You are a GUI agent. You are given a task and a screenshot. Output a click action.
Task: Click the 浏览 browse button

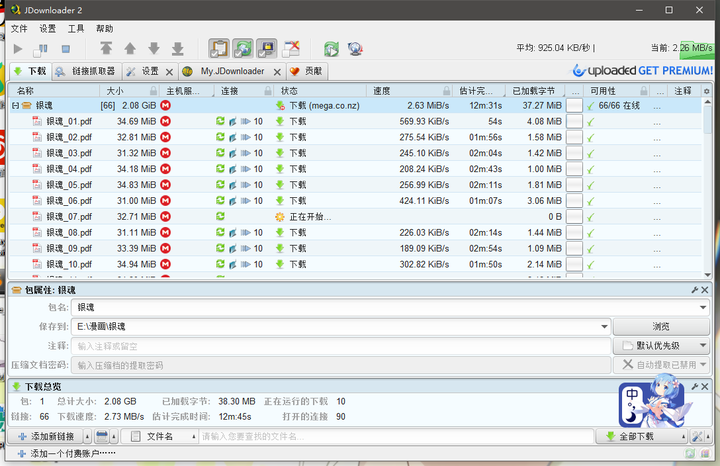(x=660, y=327)
